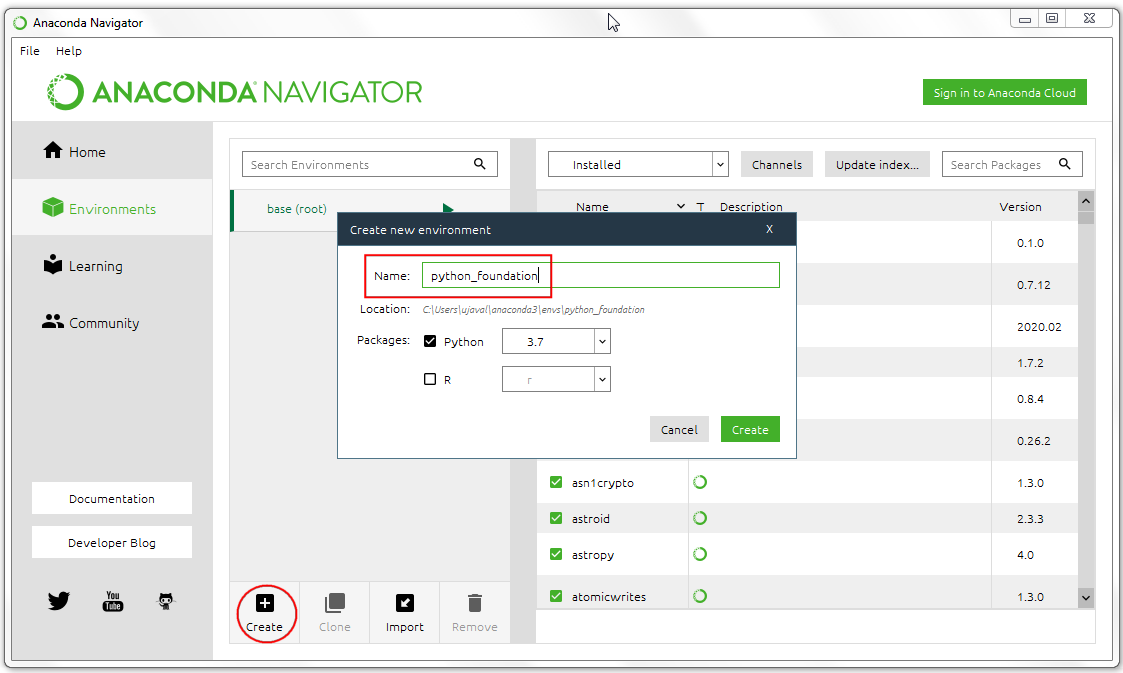The image size is (1123, 673).
Task: Click the Clone environment icon
Action: [334, 604]
